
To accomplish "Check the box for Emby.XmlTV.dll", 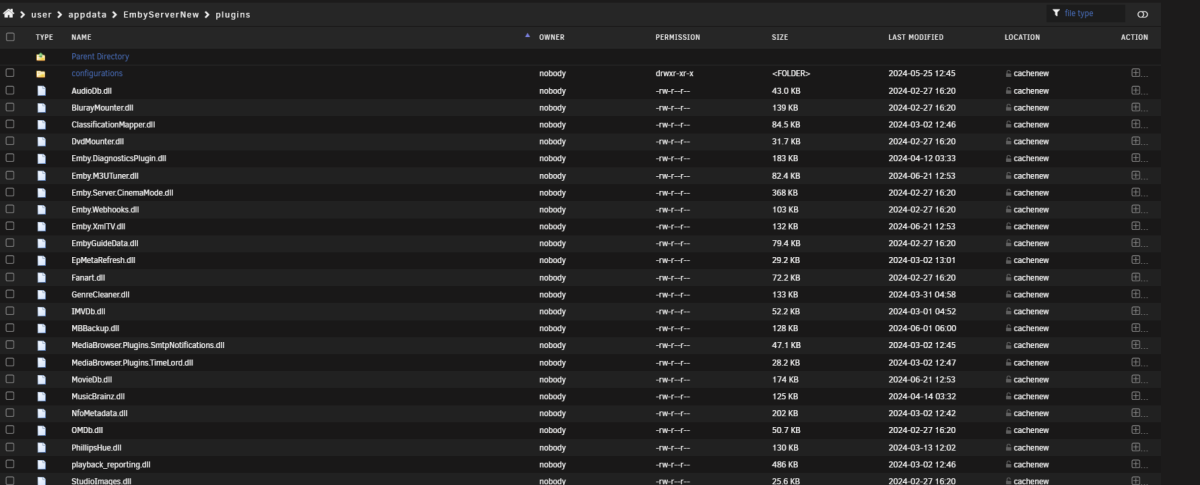I will click(x=10, y=227).
